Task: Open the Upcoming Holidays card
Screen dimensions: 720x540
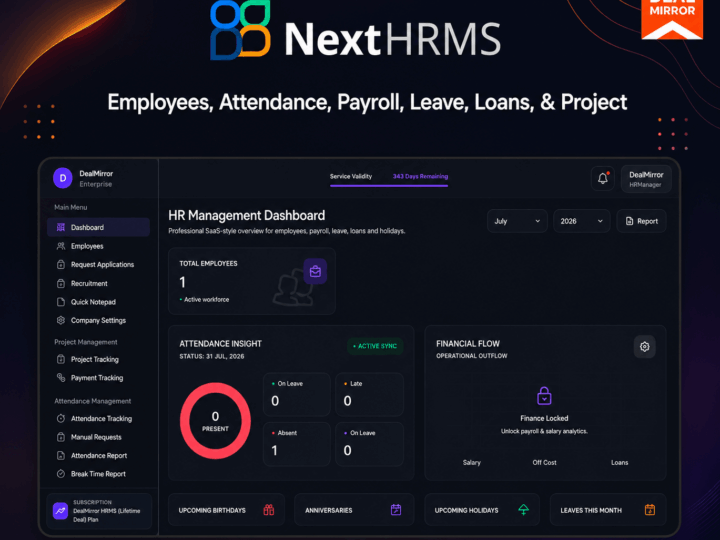Action: click(482, 510)
